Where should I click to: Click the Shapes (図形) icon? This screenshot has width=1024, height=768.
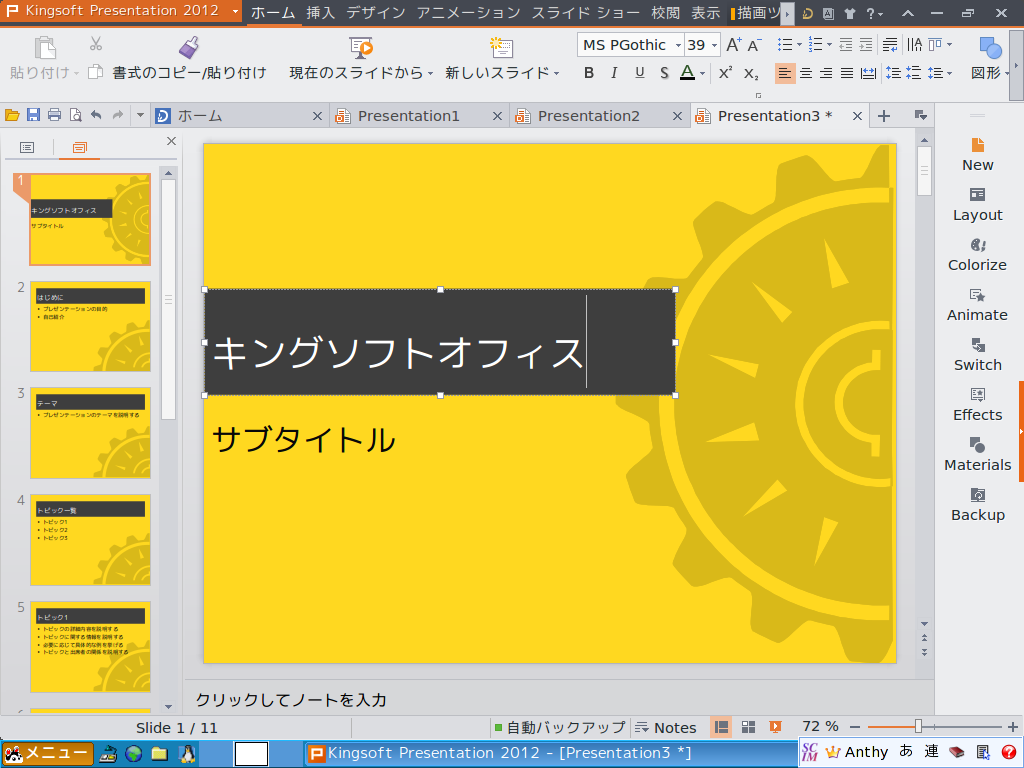(x=990, y=47)
